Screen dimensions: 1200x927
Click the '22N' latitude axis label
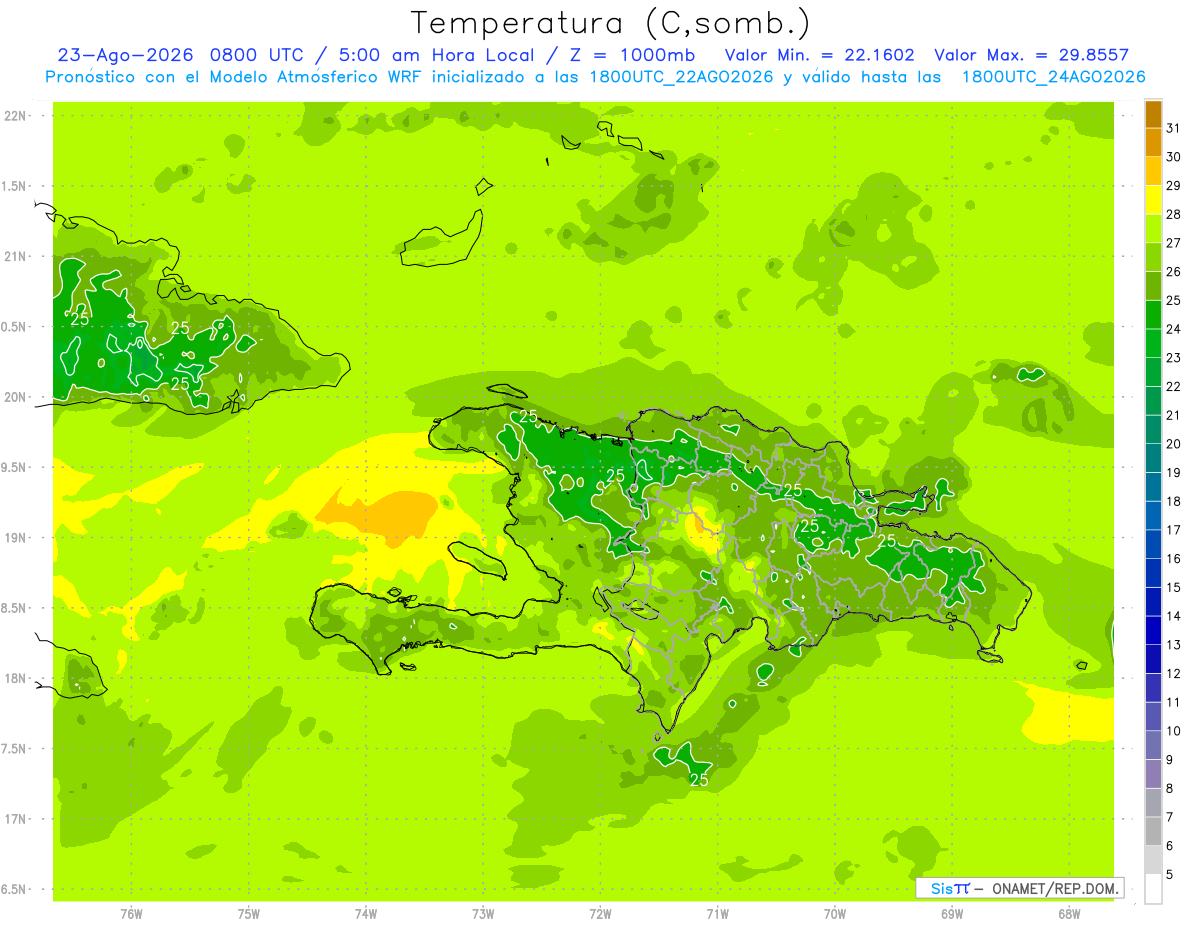(14, 116)
